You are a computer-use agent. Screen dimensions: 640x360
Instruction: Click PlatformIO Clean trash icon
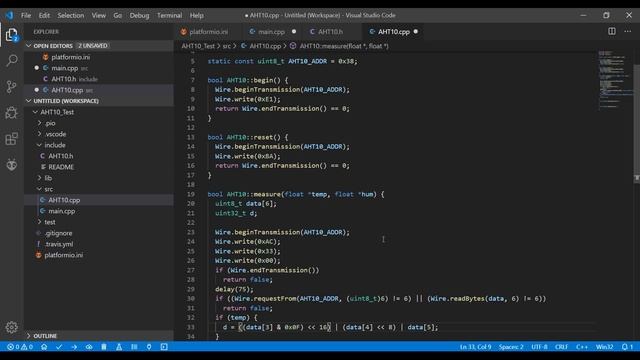coord(104,347)
